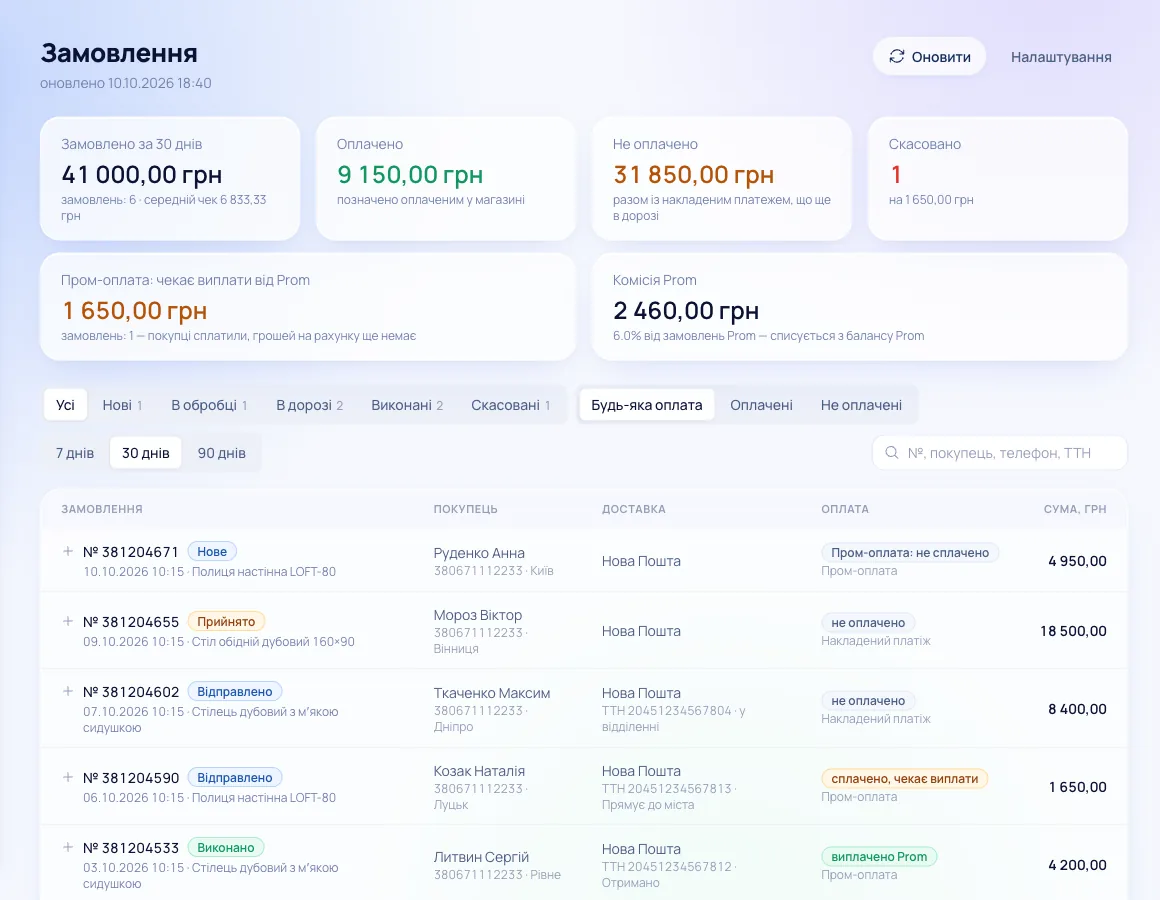Click Відправлено badge on order № 381204590
The image size is (1160, 900).
[235, 777]
